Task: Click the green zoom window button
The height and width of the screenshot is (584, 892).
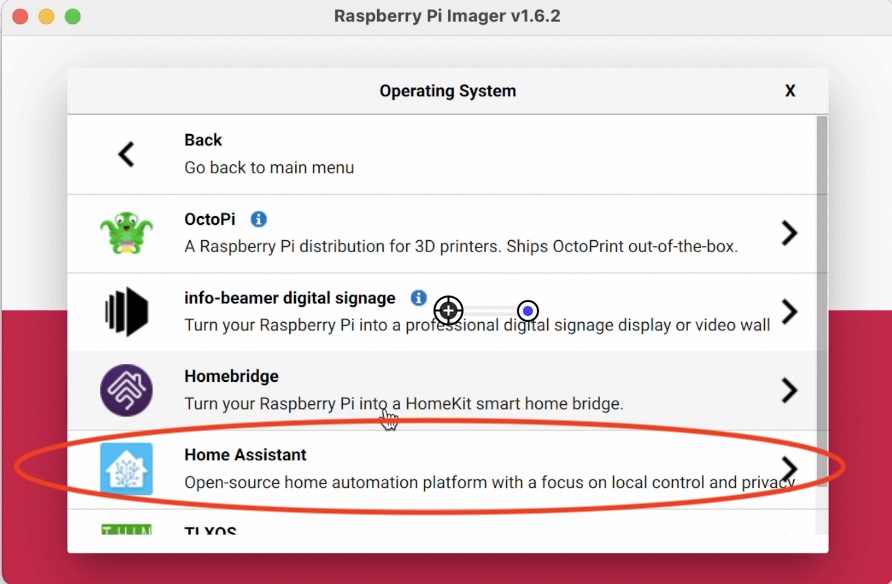Action: pos(73,16)
